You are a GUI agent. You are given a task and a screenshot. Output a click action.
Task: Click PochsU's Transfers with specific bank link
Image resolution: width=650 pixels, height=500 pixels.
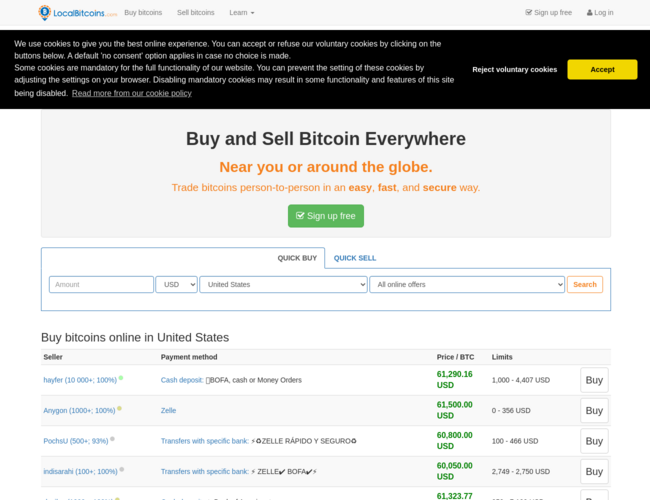204,441
